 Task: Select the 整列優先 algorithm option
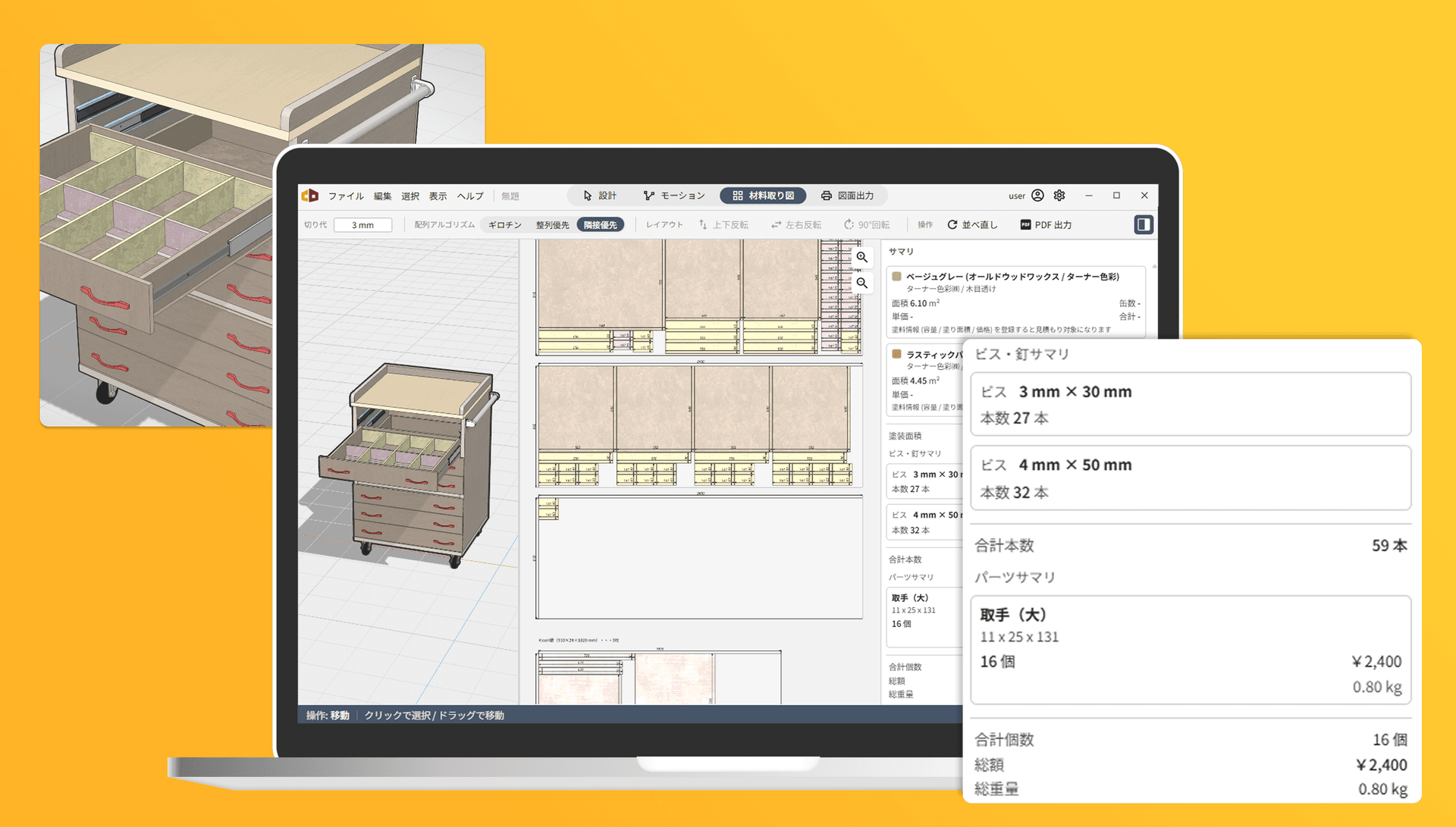click(552, 224)
